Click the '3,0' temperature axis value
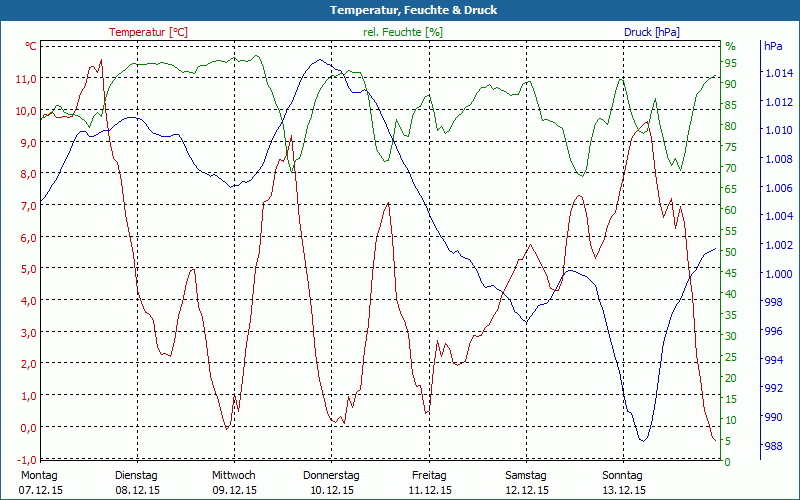 tap(28, 333)
